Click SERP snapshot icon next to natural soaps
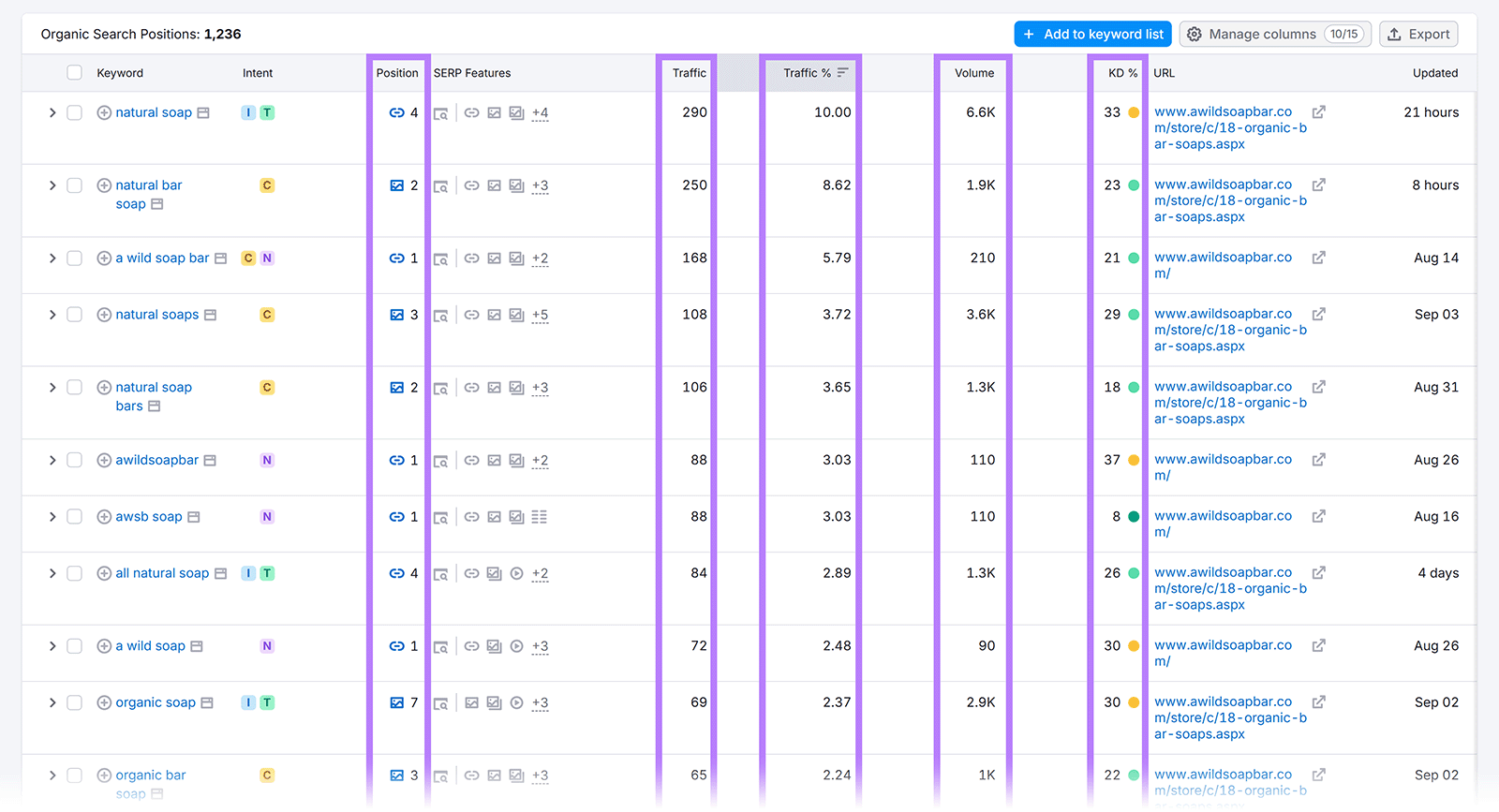This screenshot has width=1499, height=812. (x=440, y=316)
